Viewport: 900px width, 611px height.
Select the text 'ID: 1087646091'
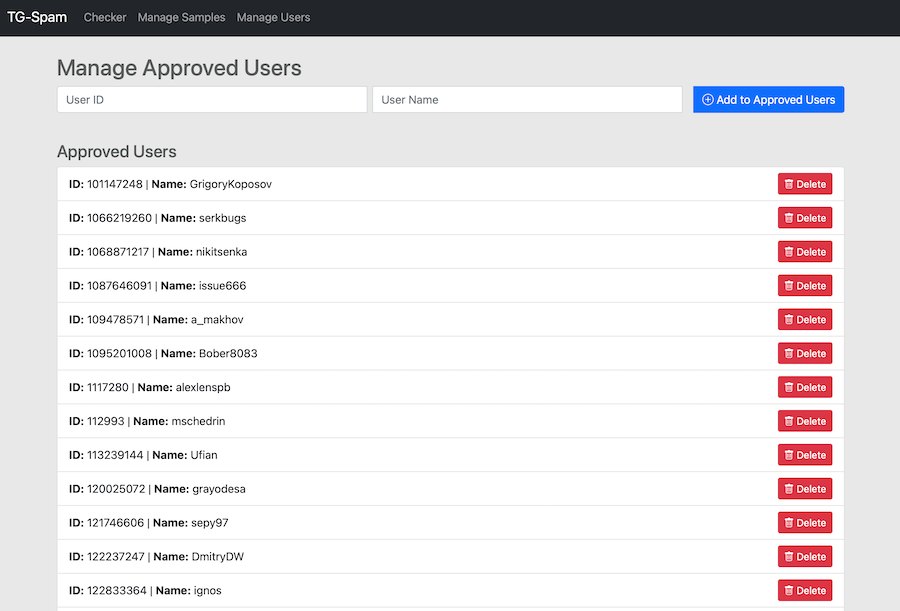[x=110, y=285]
